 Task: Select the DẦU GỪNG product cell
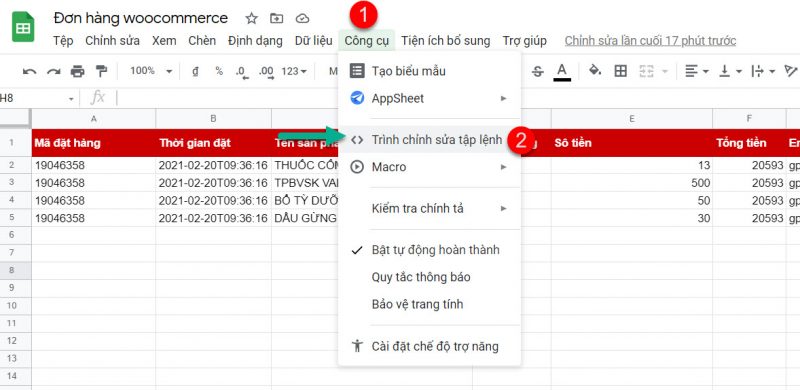(305, 218)
